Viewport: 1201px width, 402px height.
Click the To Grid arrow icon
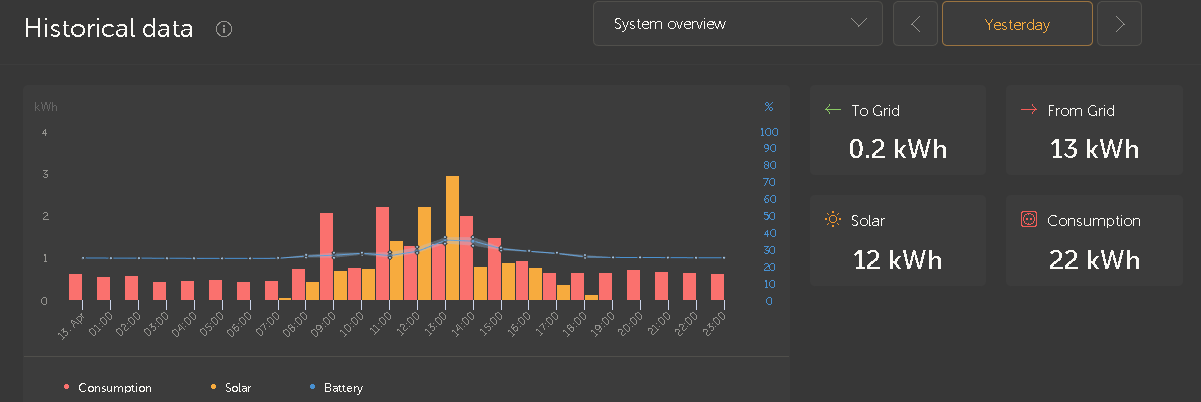[833, 111]
